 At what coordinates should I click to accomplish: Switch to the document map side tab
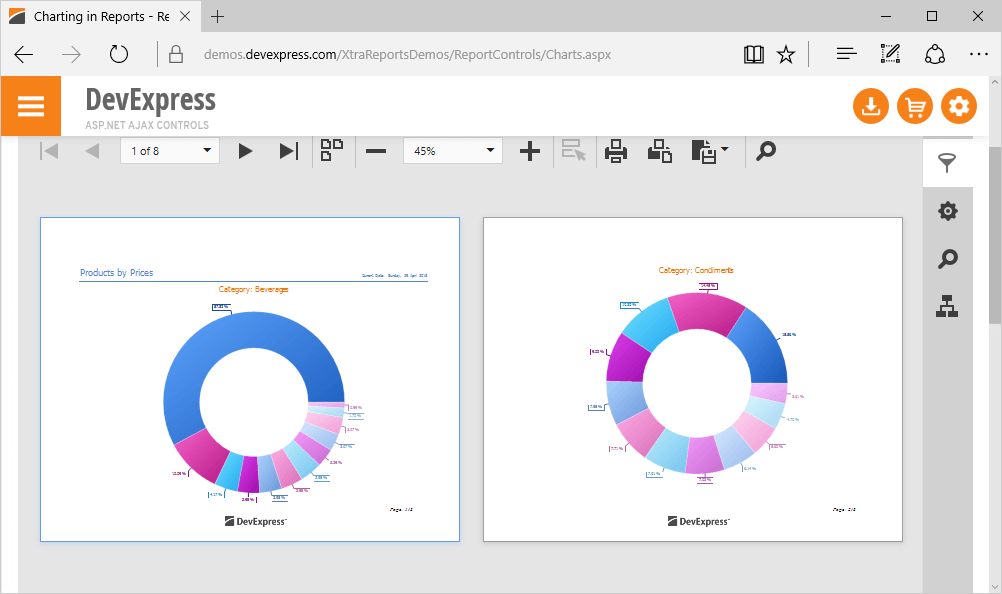pos(947,307)
